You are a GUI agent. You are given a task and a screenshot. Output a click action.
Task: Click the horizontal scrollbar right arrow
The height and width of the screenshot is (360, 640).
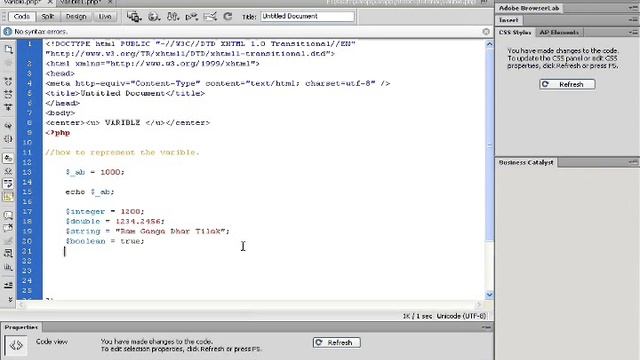(x=479, y=304)
